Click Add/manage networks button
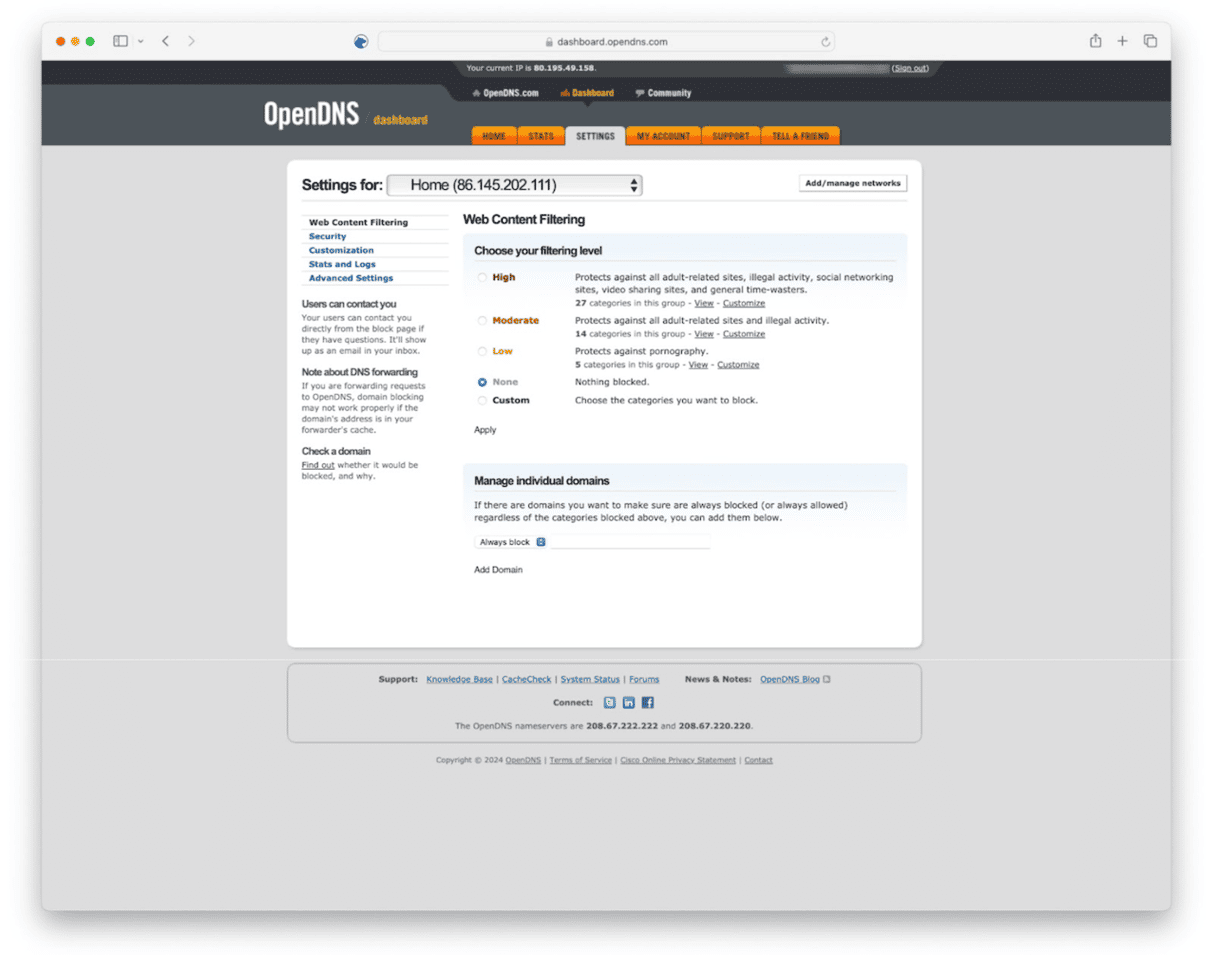 (x=853, y=183)
